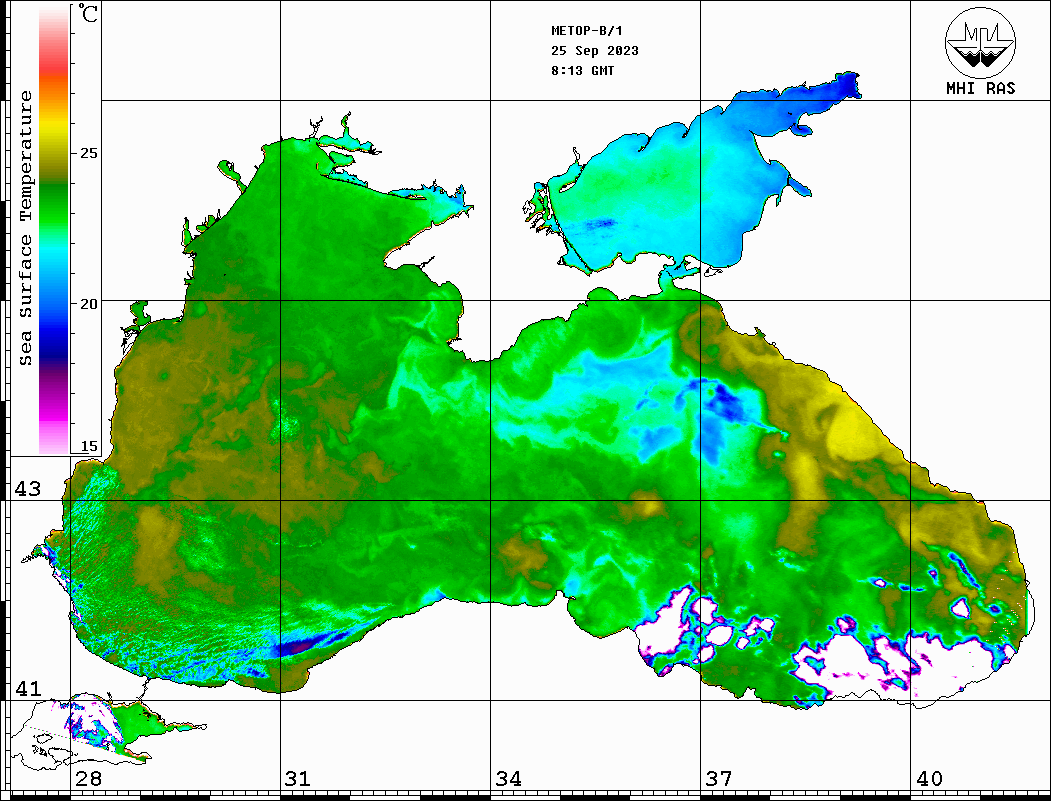Click the latitude label '43'
Screen dimensions: 1051x801
[x=28, y=489]
